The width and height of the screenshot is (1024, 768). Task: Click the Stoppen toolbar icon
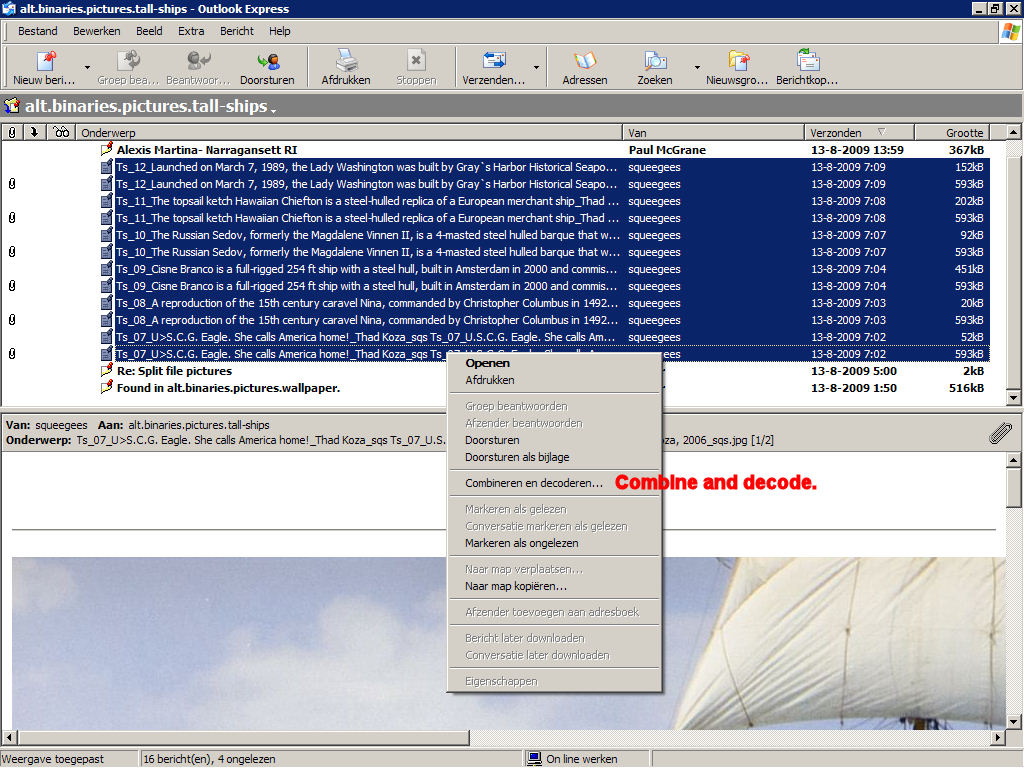click(416, 61)
